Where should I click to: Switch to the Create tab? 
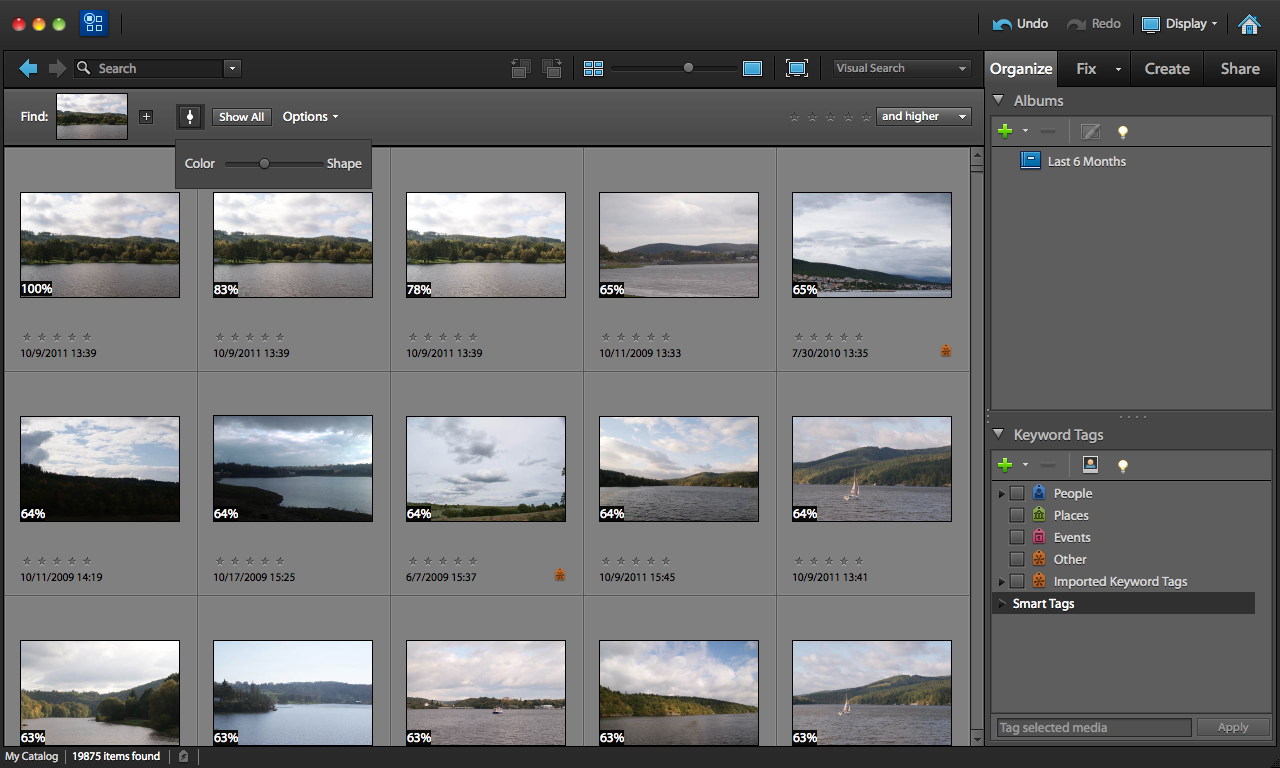[x=1167, y=69]
